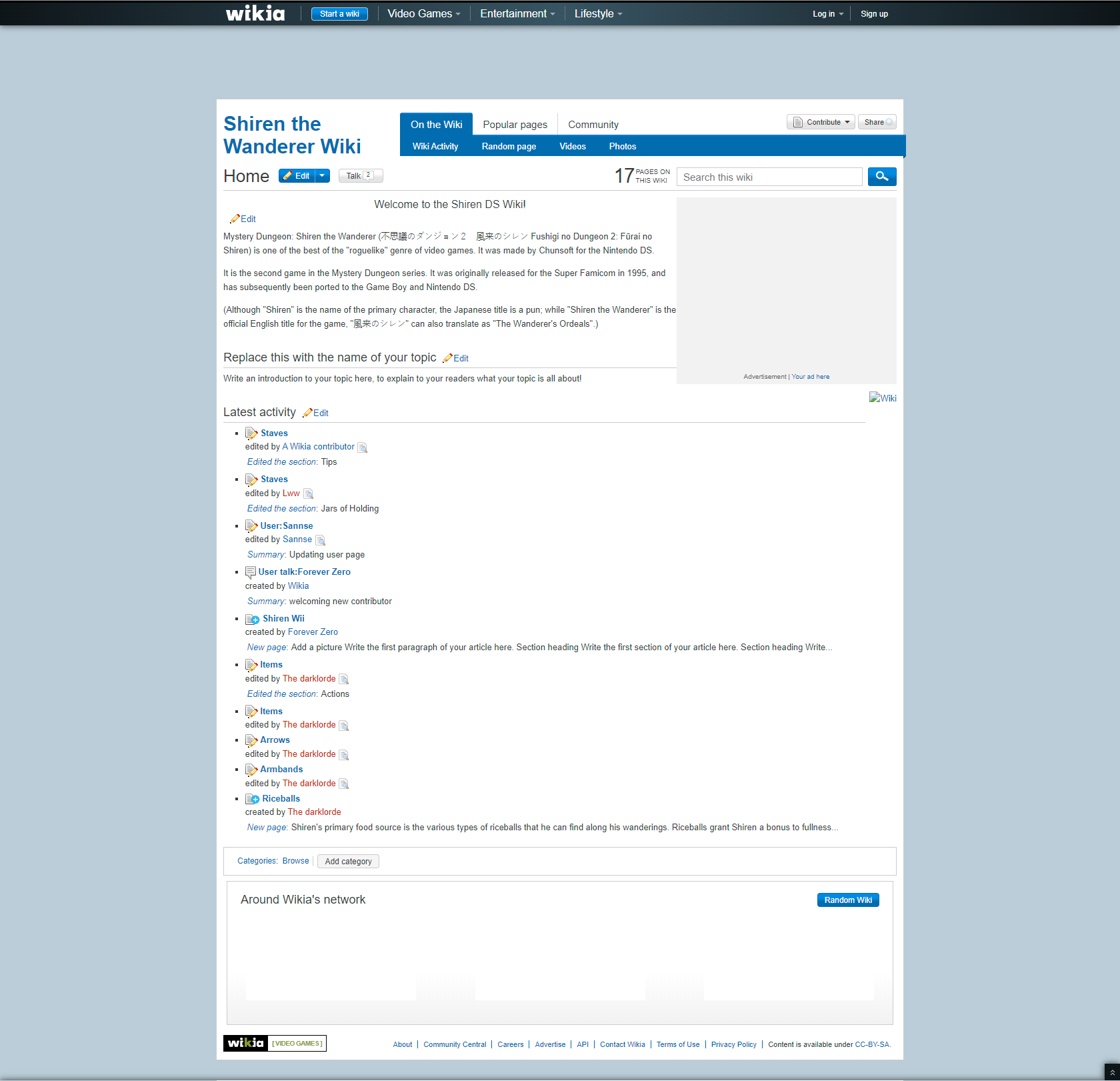Viewport: 1120px width, 1081px height.
Task: Click the diff icon on the Armbands entry
Action: tap(344, 784)
